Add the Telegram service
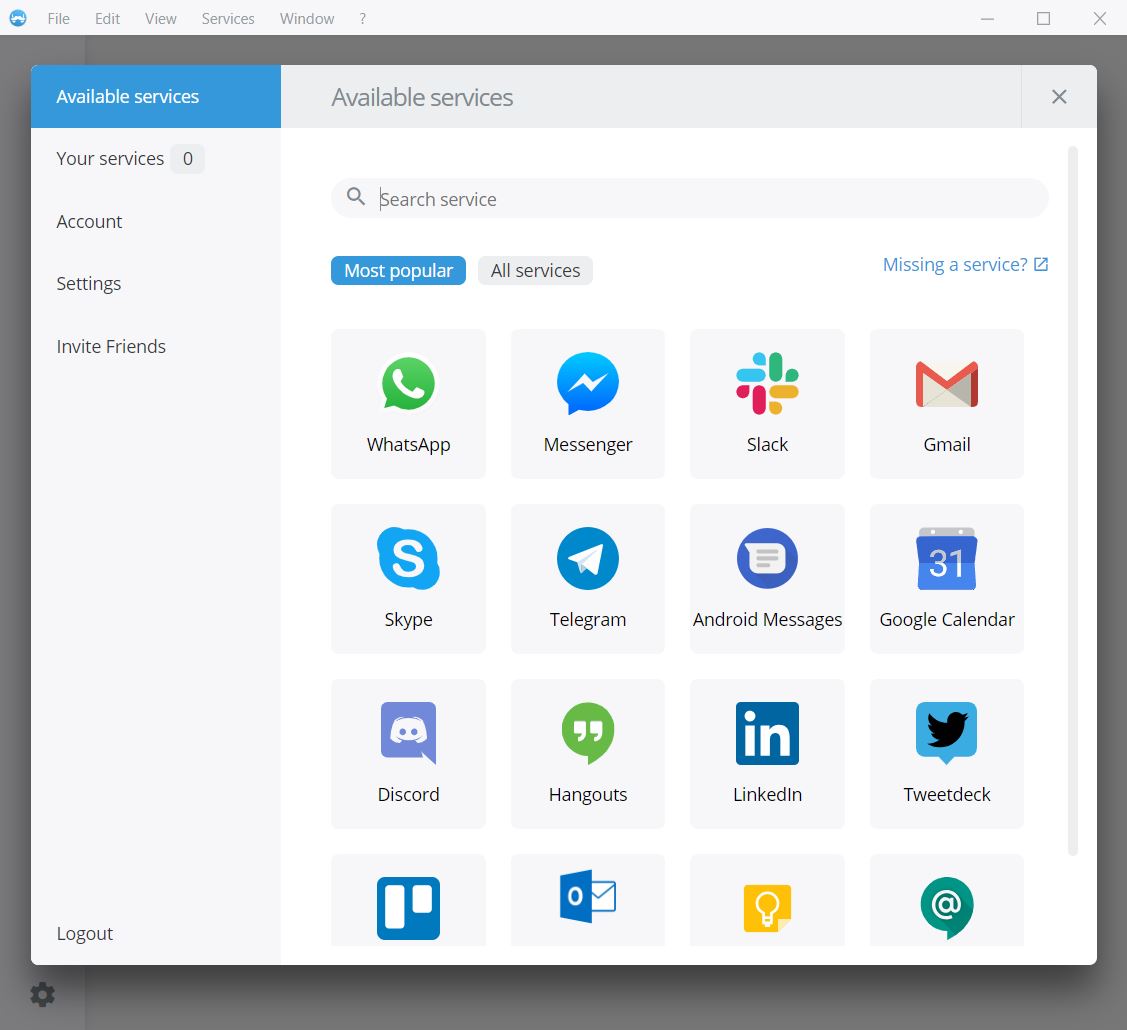This screenshot has height=1030, width=1127. (587, 579)
